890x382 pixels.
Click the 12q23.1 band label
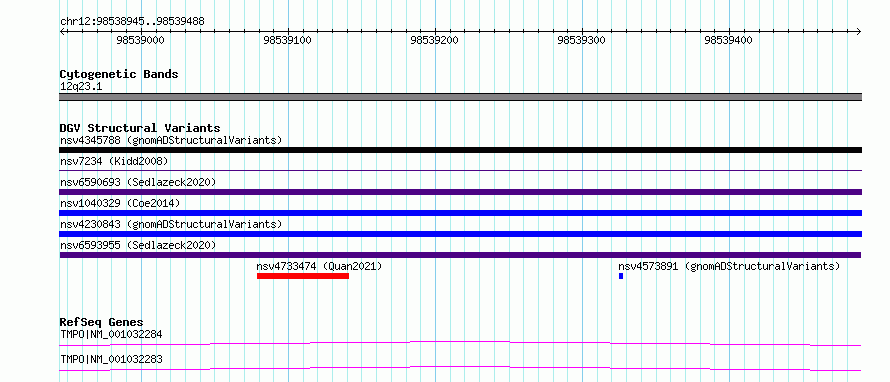81,87
